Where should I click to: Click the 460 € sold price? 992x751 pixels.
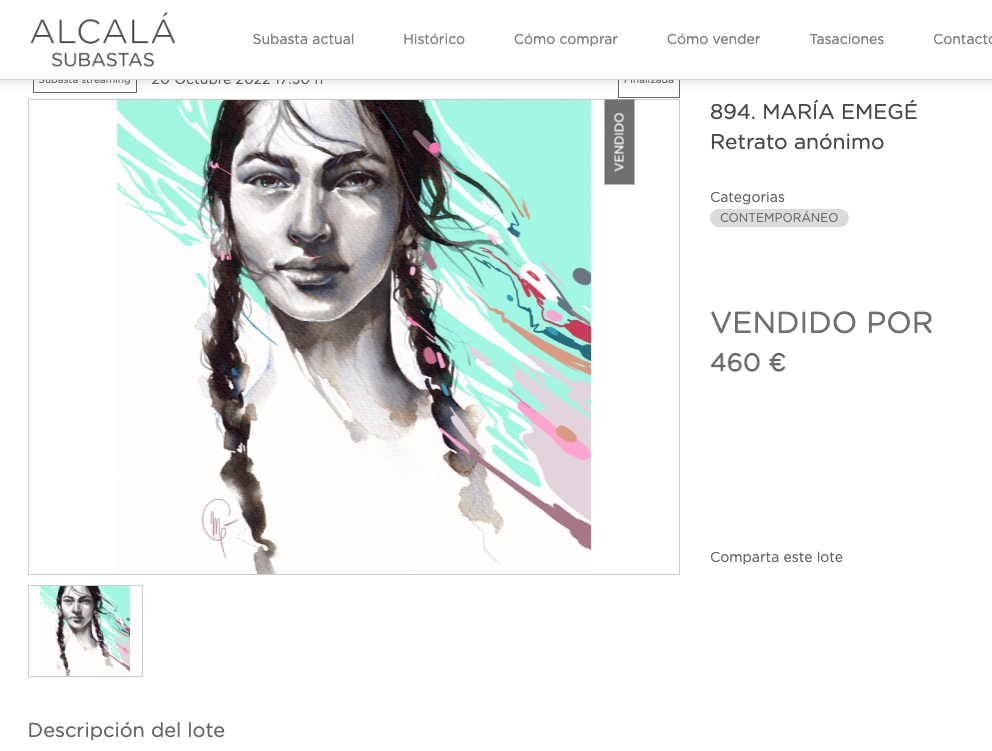coord(748,363)
